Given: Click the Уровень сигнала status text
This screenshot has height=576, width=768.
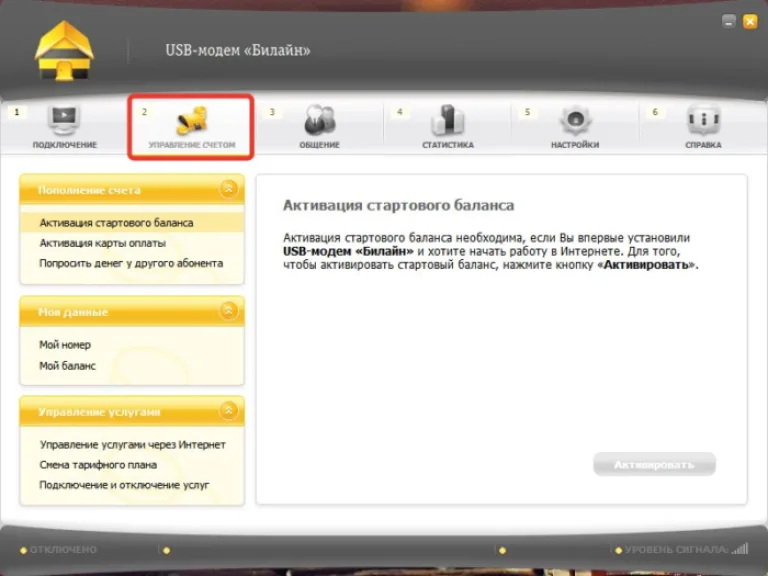Looking at the screenshot, I should [x=677, y=550].
